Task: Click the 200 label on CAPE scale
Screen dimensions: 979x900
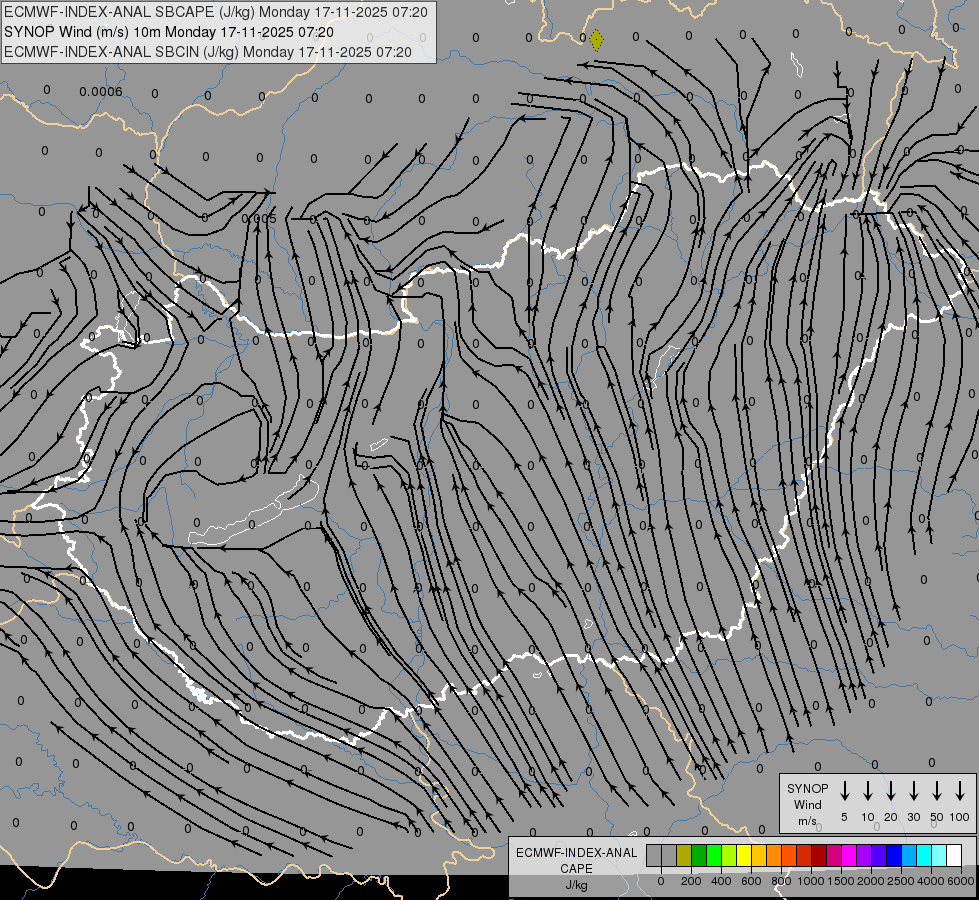Action: point(691,881)
